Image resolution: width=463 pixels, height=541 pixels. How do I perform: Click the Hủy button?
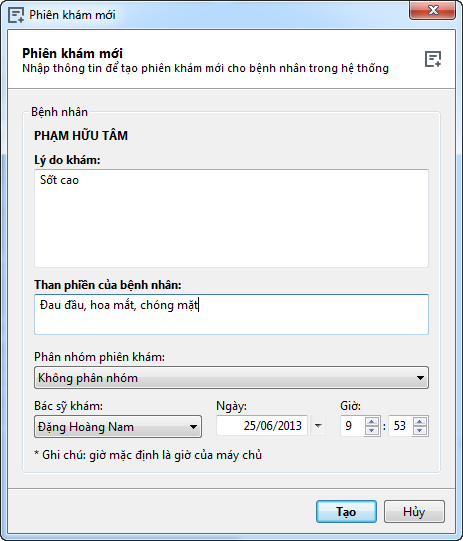414,511
